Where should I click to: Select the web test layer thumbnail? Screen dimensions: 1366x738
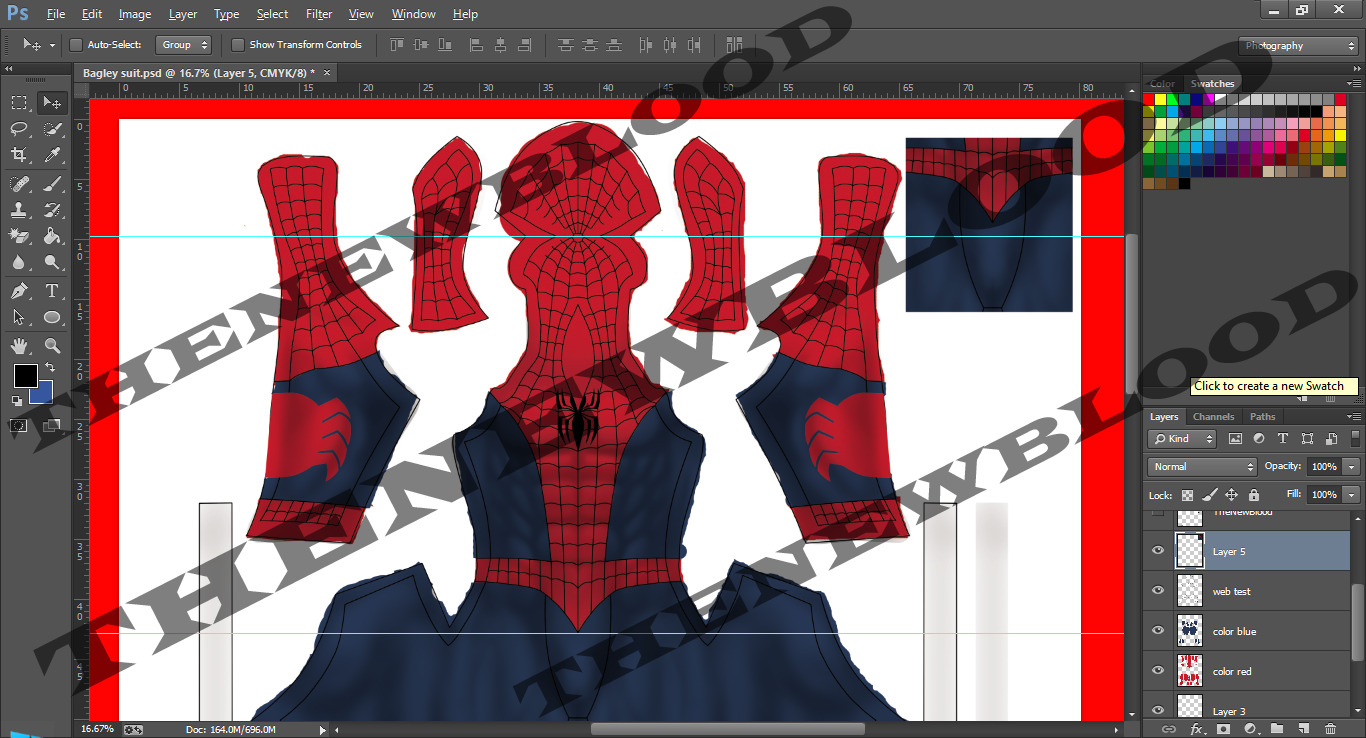pos(1190,591)
